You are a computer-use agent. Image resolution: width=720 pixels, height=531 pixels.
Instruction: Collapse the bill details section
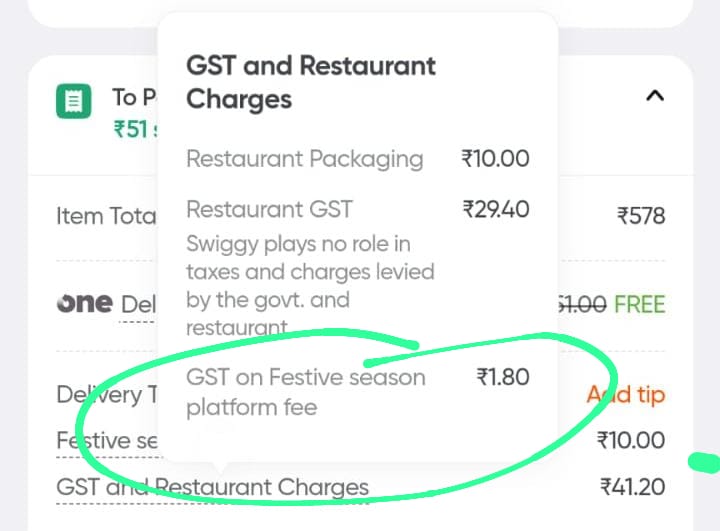[655, 96]
